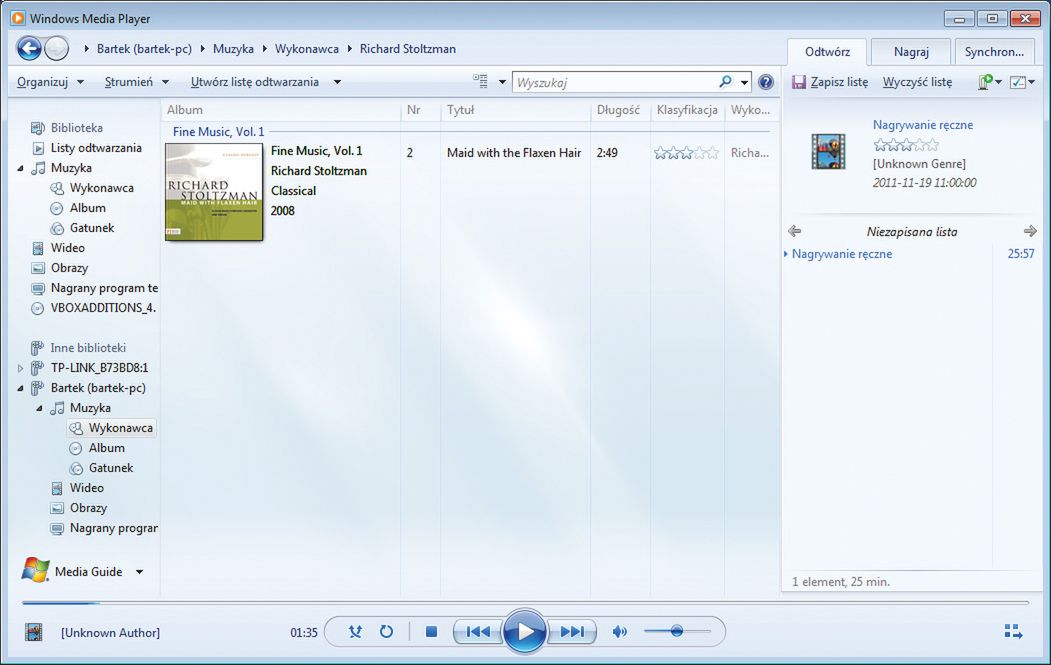Collapse the top Muzyka tree node

[20, 168]
